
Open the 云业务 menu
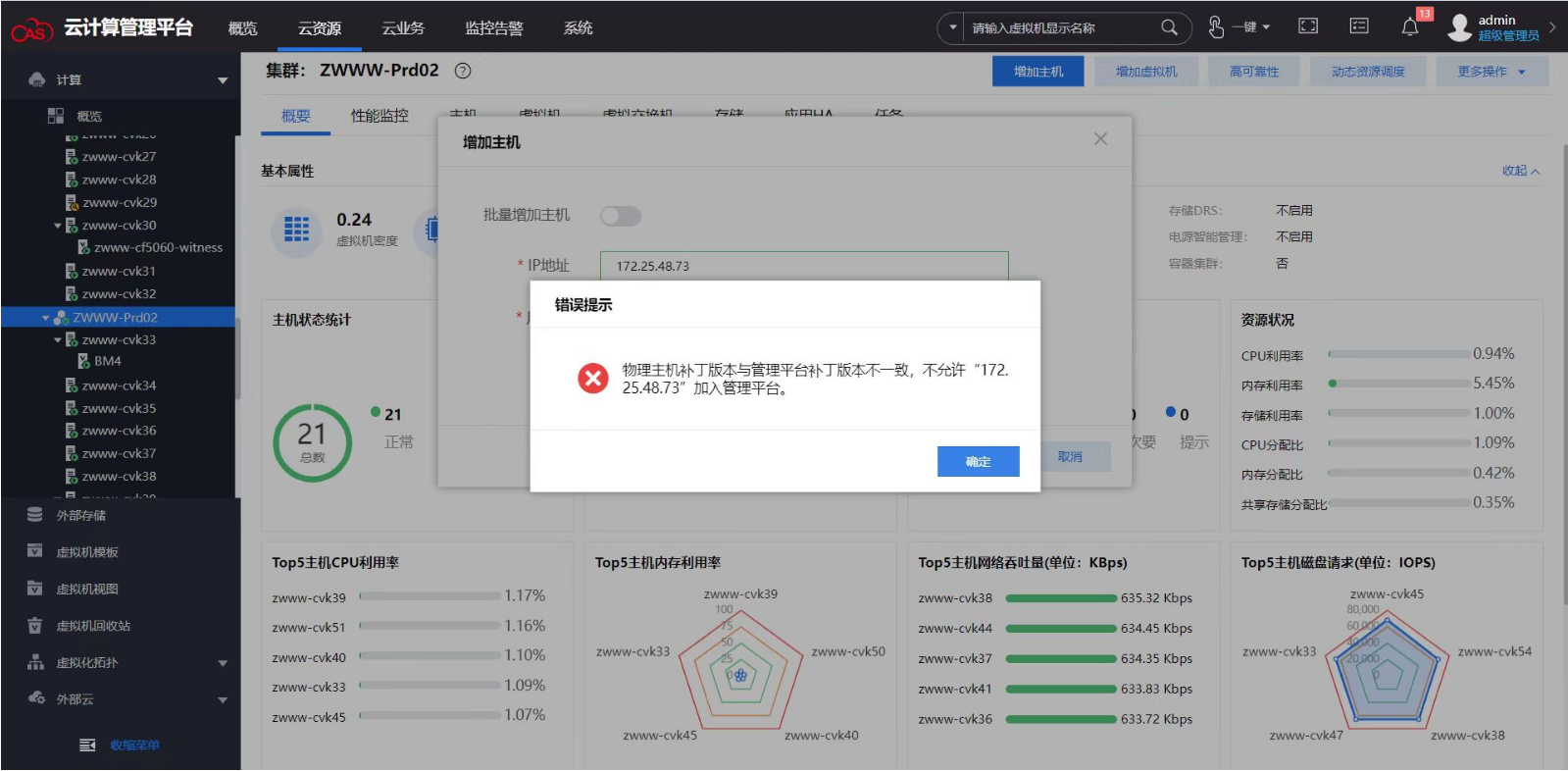tap(403, 28)
